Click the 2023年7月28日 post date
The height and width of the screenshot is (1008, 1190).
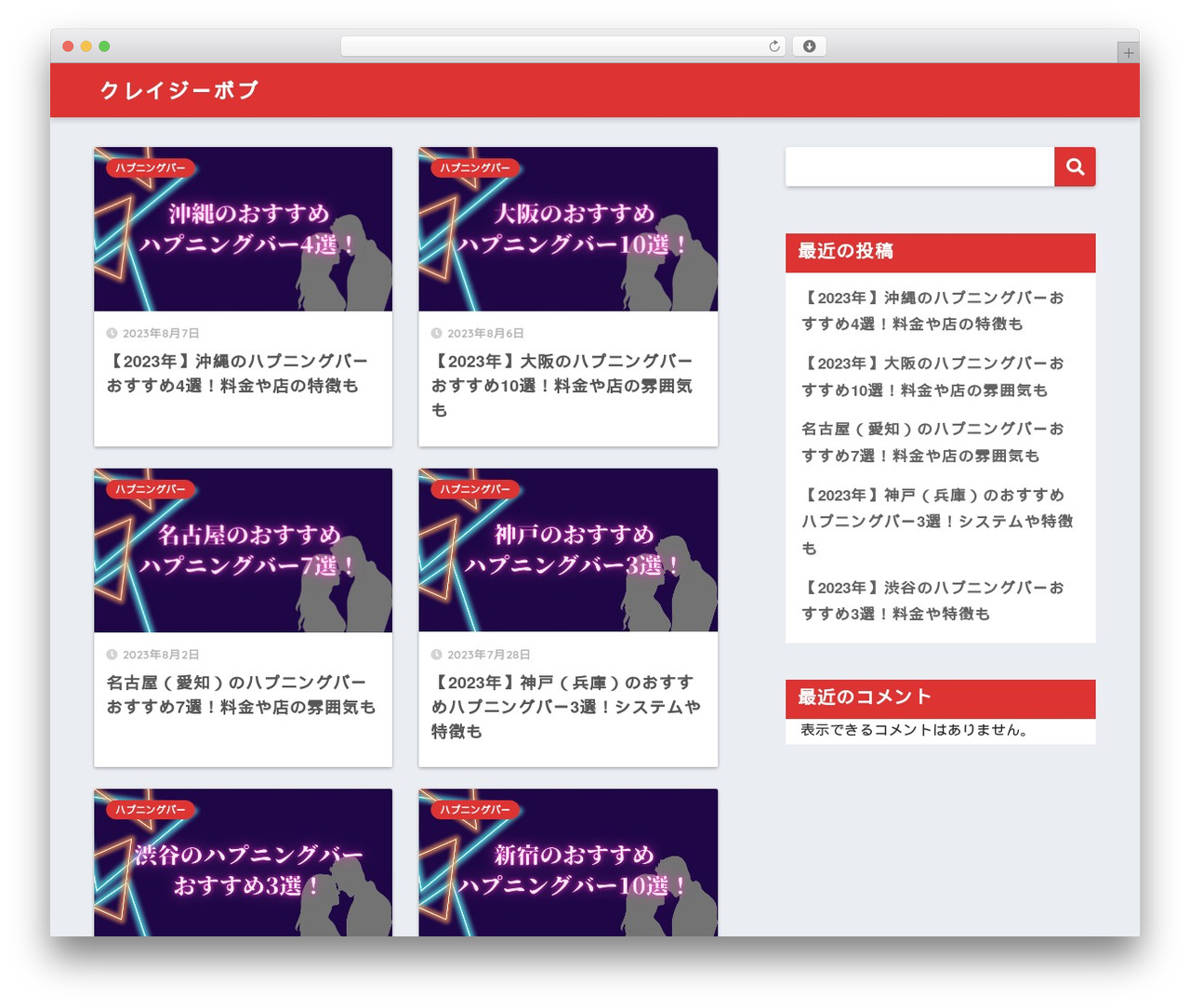[489, 655]
